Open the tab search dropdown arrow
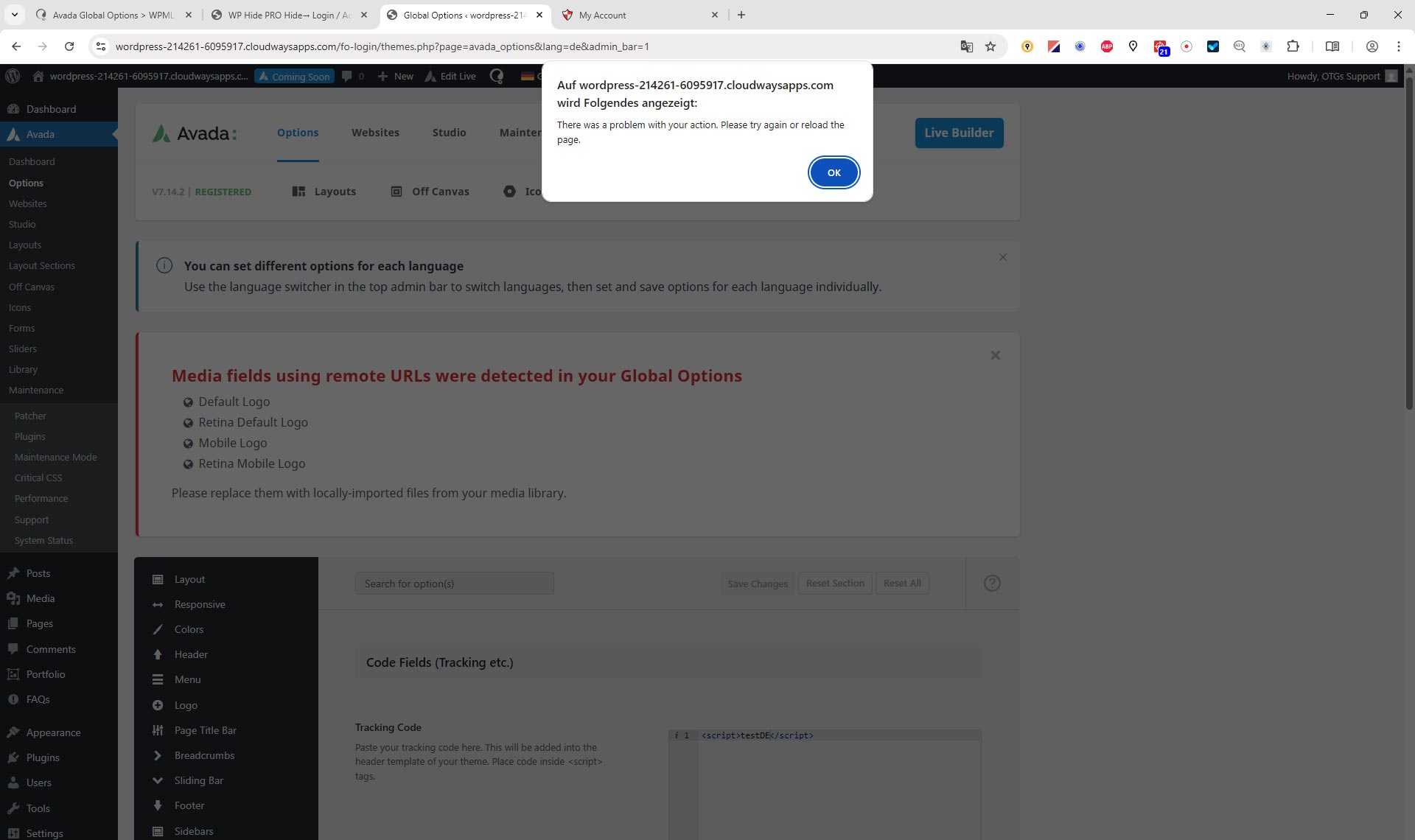Screen dimensions: 1415x840 point(14,15)
